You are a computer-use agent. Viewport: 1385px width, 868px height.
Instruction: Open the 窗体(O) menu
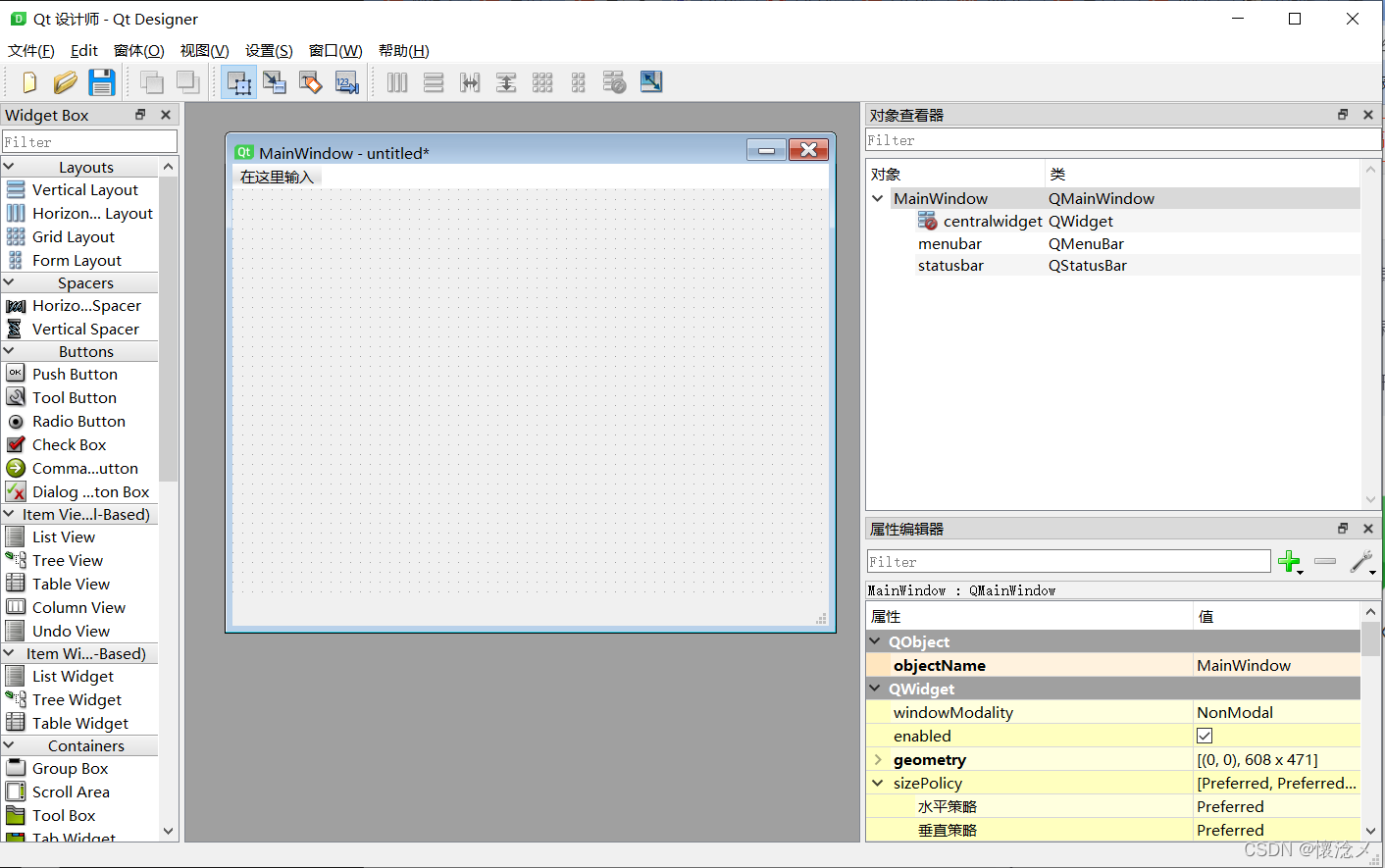click(139, 51)
